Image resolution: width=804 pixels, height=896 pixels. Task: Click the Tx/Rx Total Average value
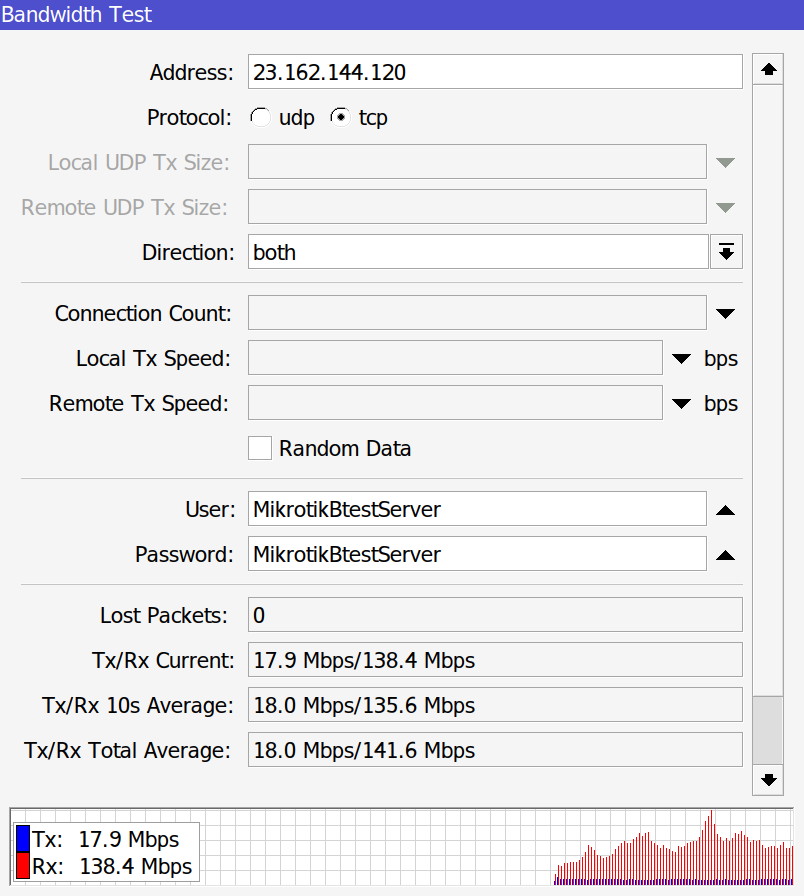(495, 750)
